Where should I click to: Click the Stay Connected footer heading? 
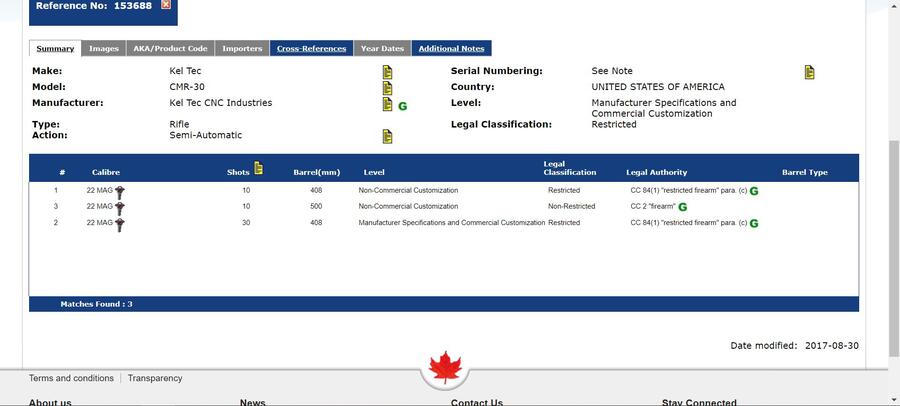(x=699, y=402)
